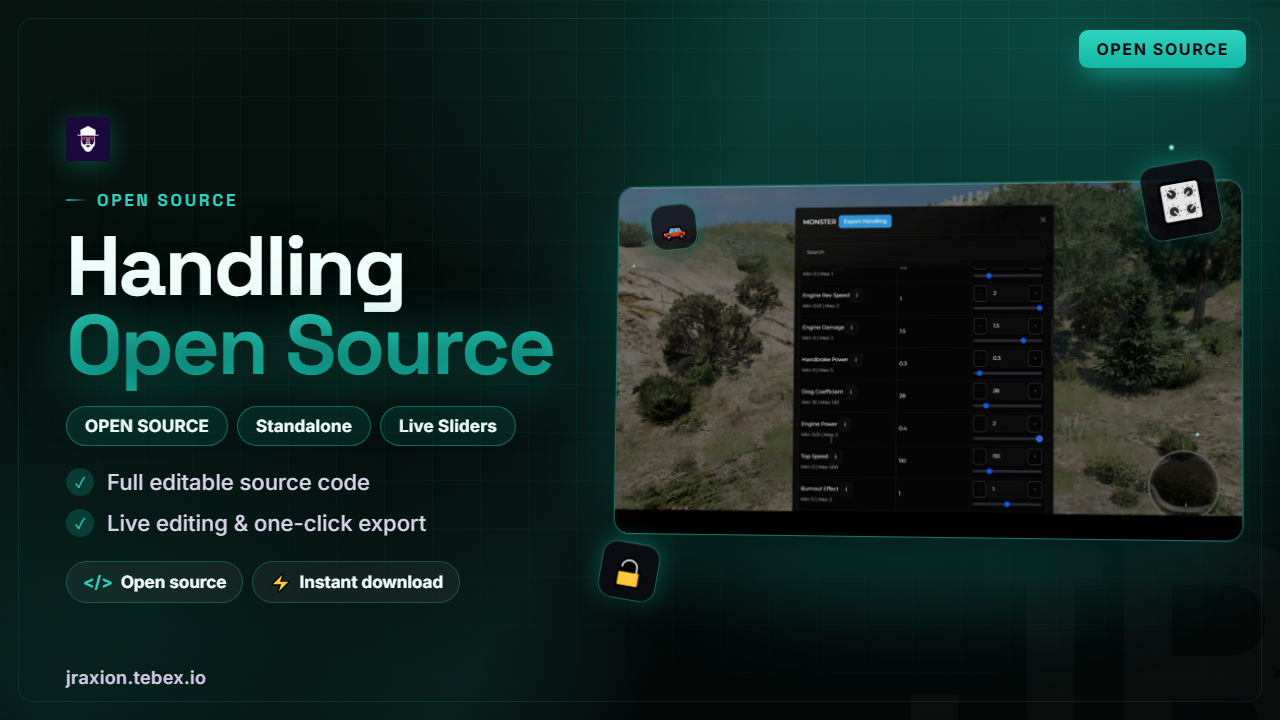Image resolution: width=1280 pixels, height=720 pixels.
Task: Click the MONSTER vehicle name label
Action: 819,221
